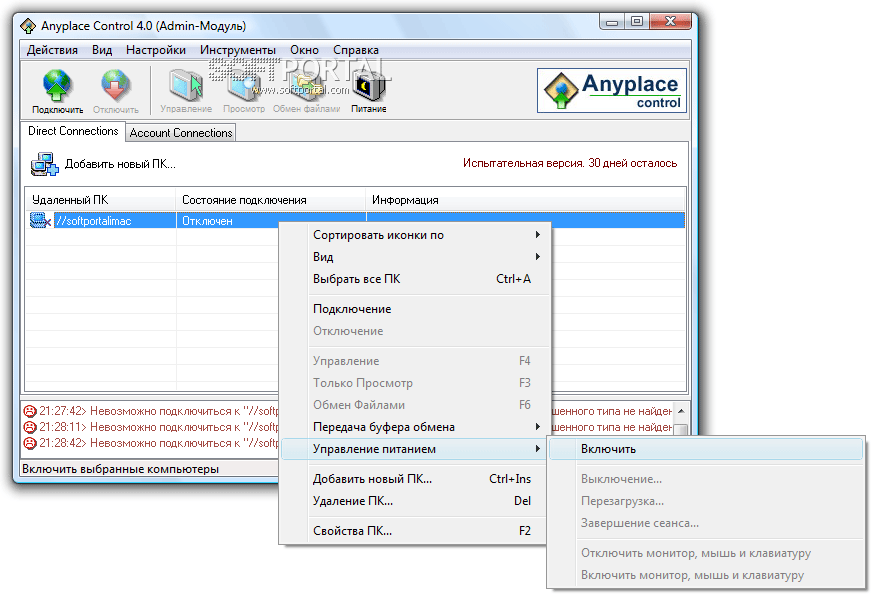Select Перезагрузка... in power submenu
The height and width of the screenshot is (601, 874).
pyautogui.click(x=706, y=501)
